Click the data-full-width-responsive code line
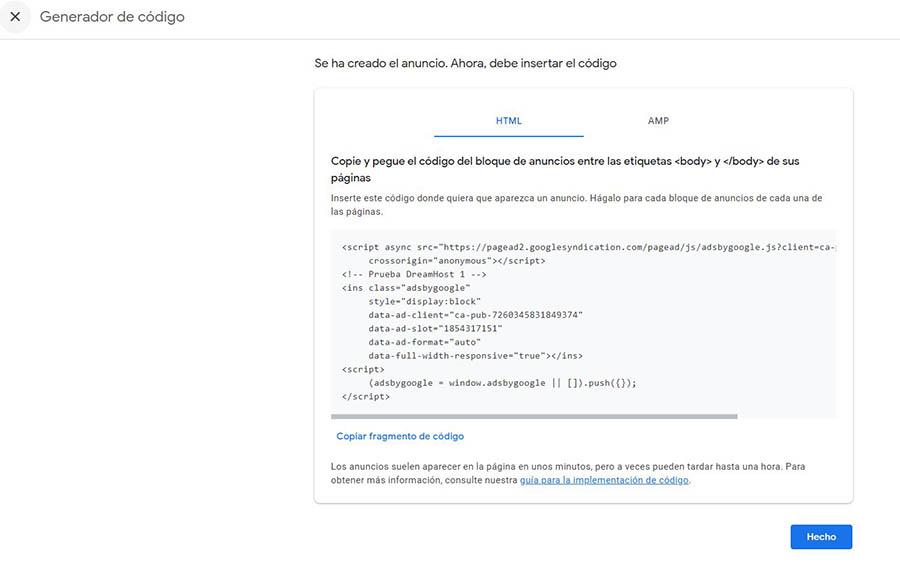The image size is (900, 582). click(475, 355)
